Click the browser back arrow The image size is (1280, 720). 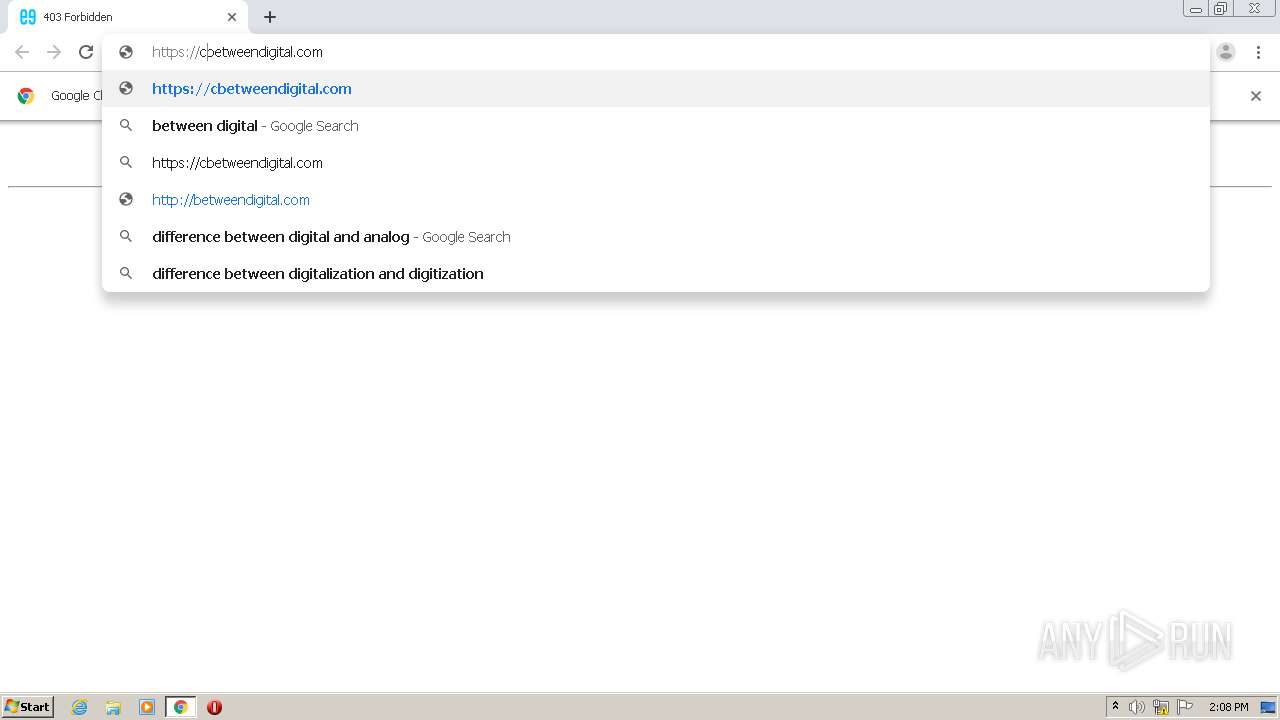click(22, 52)
